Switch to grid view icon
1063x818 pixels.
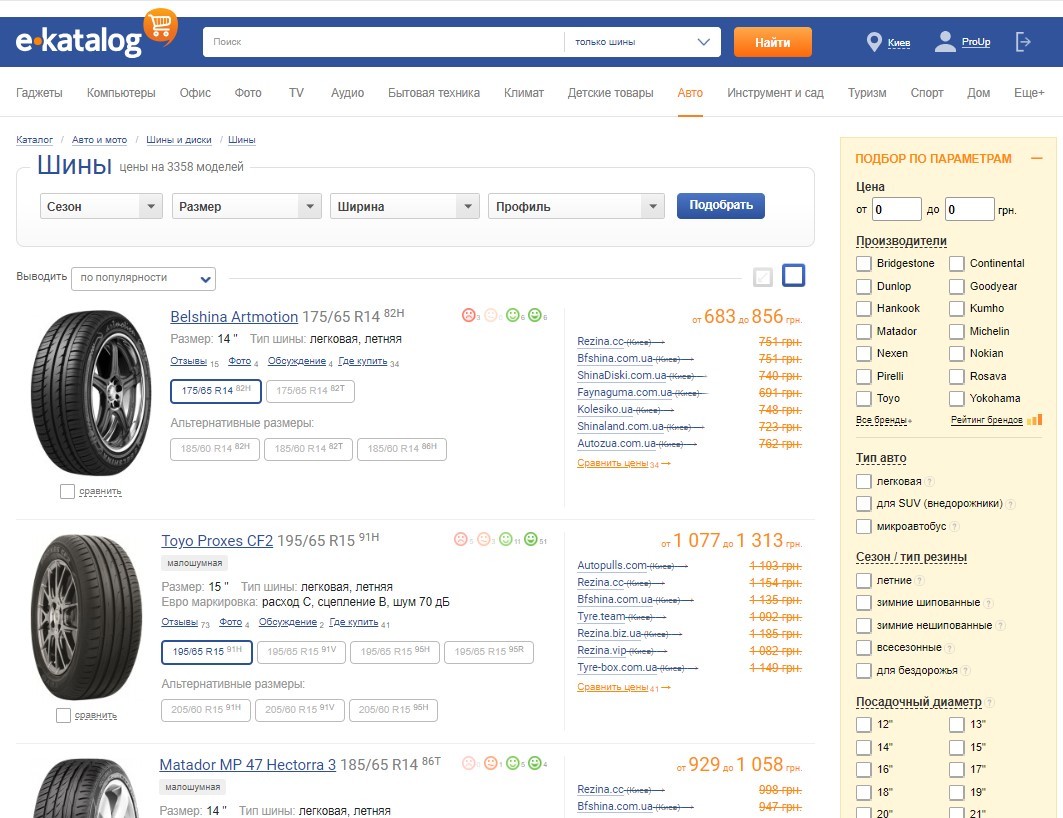click(763, 277)
